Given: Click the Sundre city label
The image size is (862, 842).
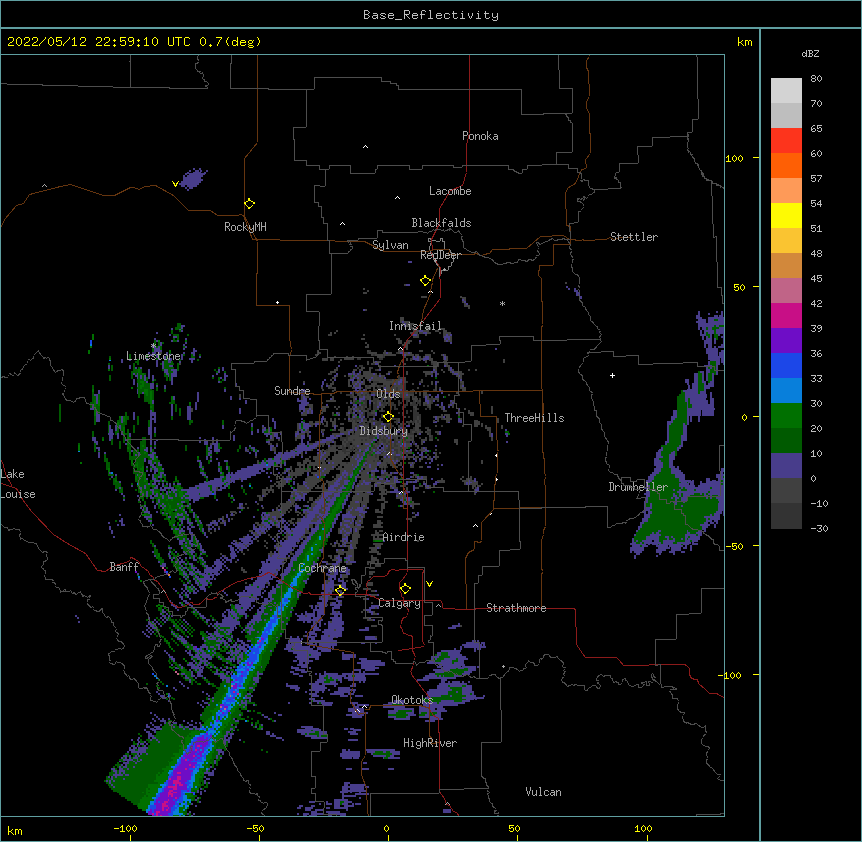Looking at the screenshot, I should tap(292, 391).
